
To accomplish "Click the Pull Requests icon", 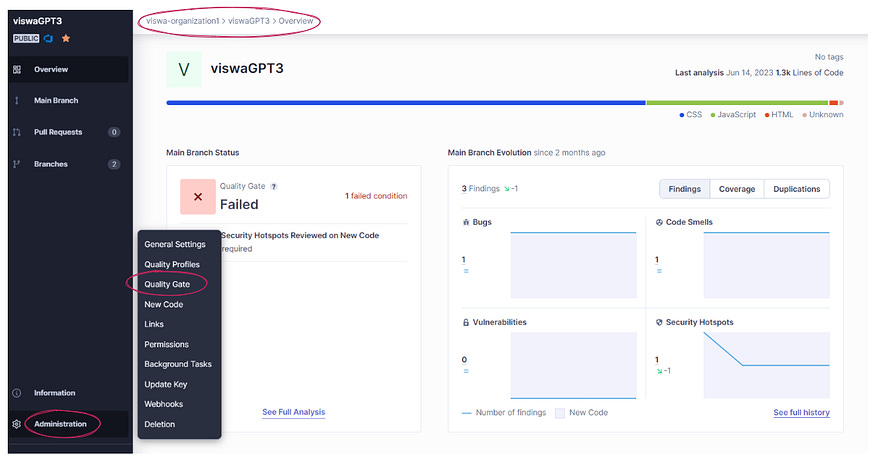I will [17, 132].
